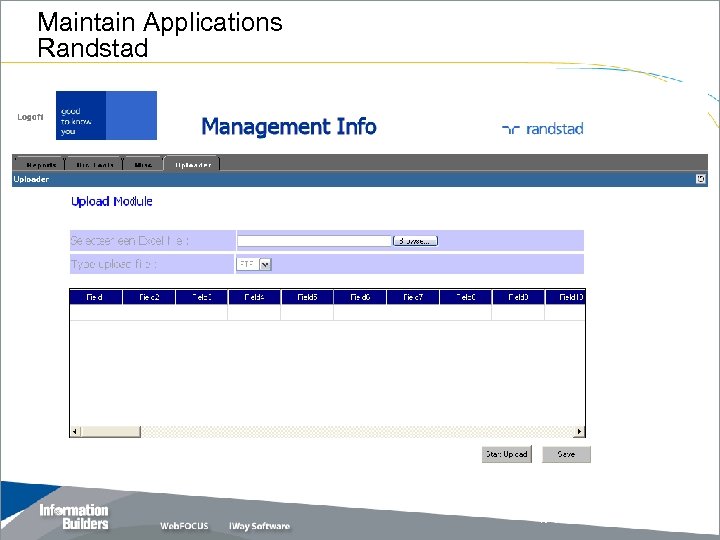Click the Logoff link

click(30, 117)
